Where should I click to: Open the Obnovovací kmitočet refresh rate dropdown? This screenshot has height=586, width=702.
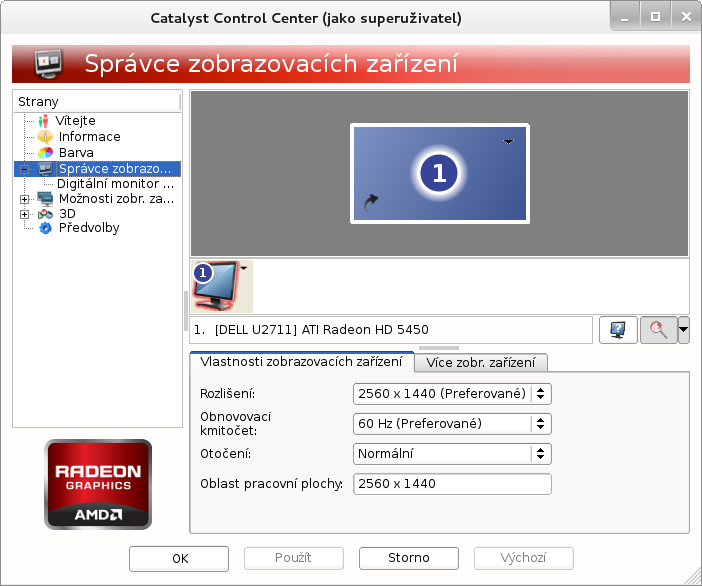(x=452, y=424)
